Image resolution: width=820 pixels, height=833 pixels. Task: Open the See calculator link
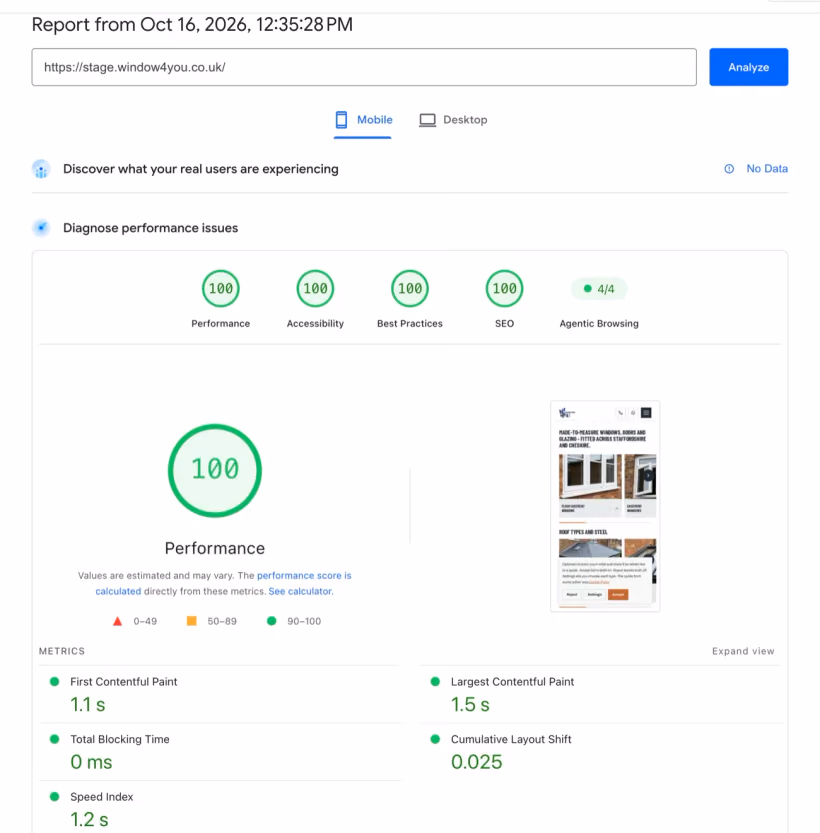tap(300, 591)
